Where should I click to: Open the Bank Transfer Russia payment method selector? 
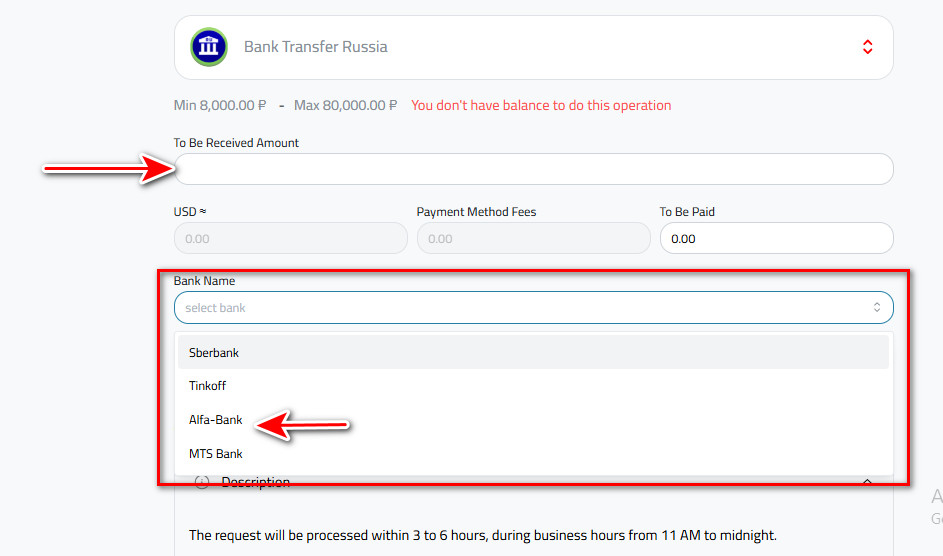pyautogui.click(x=533, y=47)
